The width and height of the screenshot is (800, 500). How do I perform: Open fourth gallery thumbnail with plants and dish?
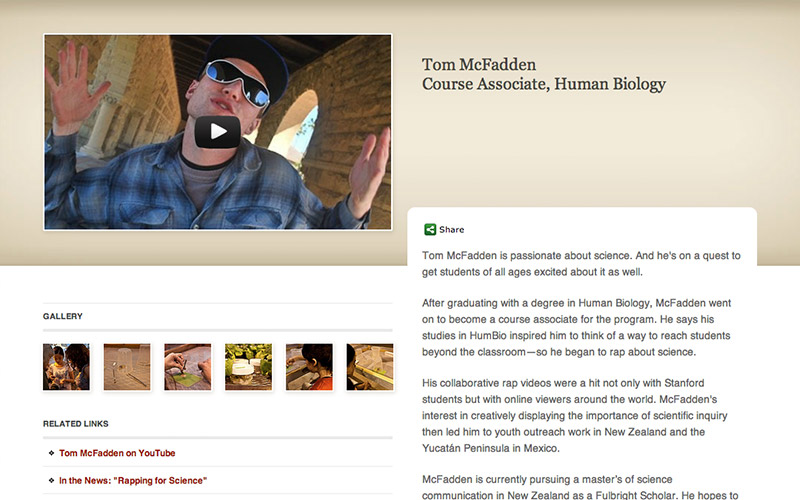click(248, 367)
